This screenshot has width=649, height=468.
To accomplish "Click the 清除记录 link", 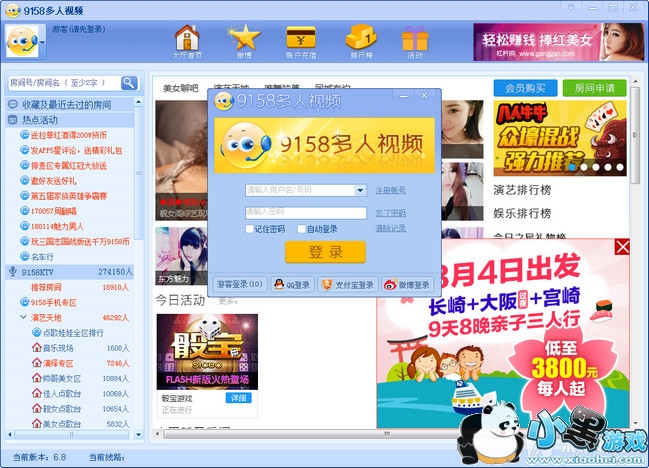I will [x=390, y=228].
